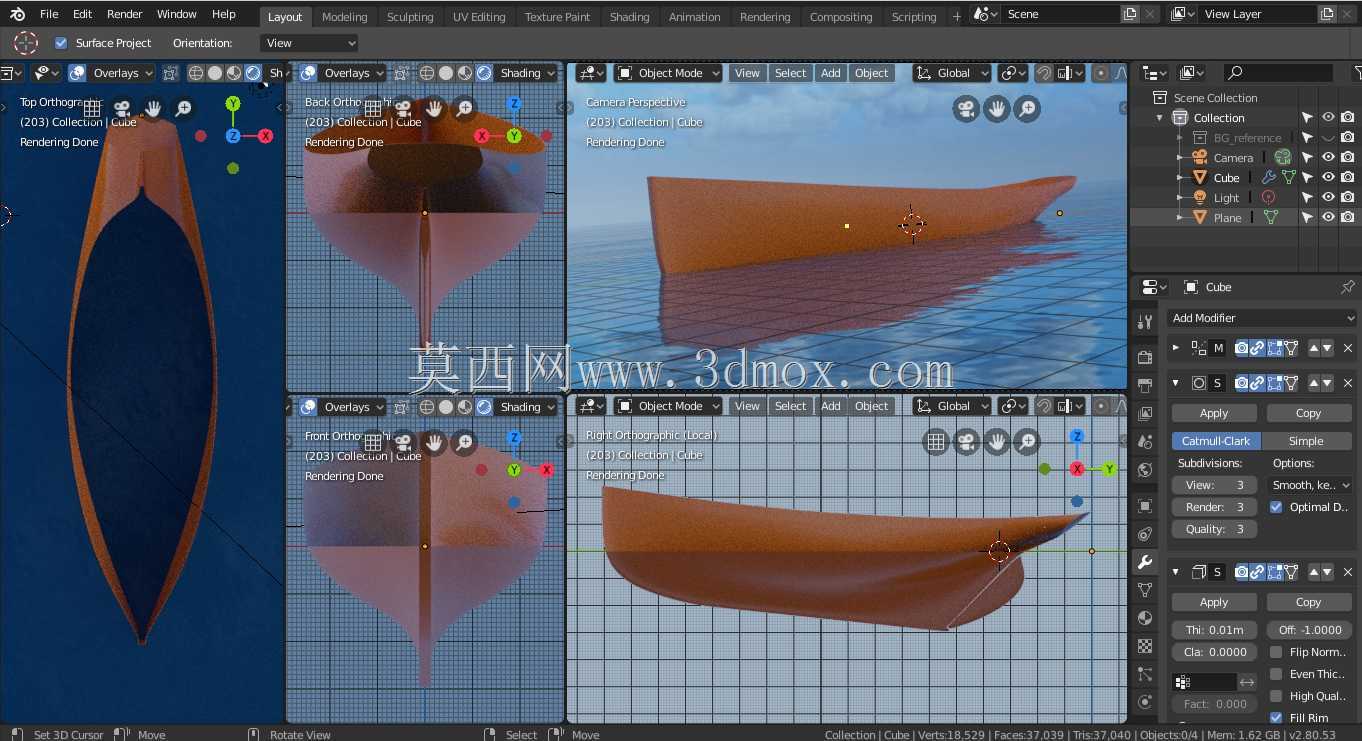Open the Active Tool properties tab

point(1146,322)
